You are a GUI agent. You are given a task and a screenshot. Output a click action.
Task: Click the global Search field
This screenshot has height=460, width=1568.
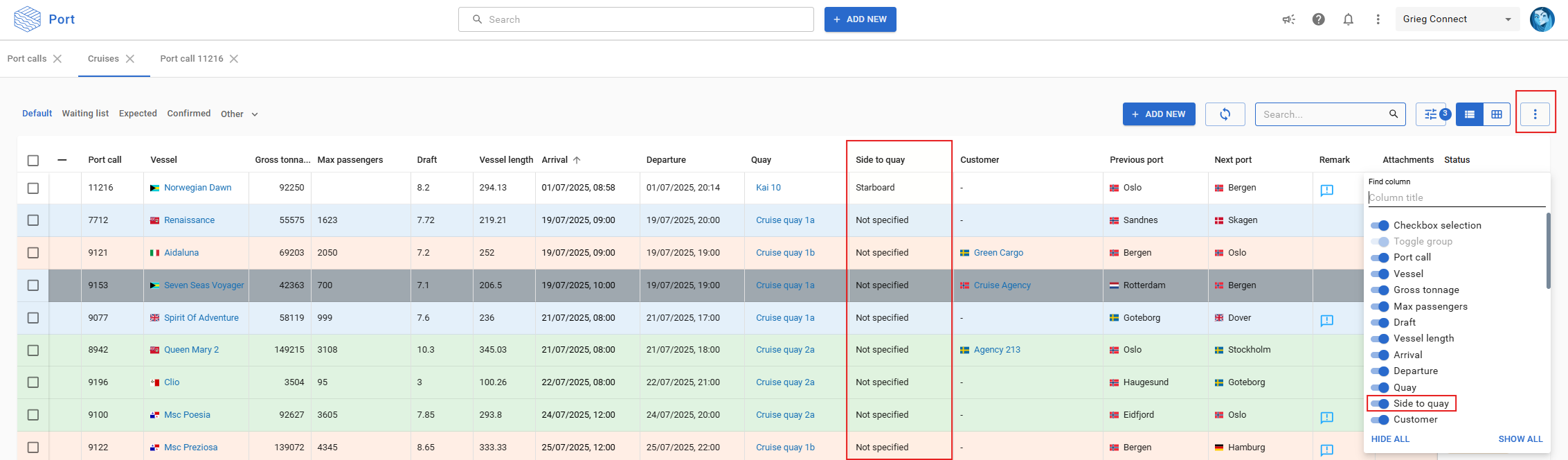tap(636, 19)
